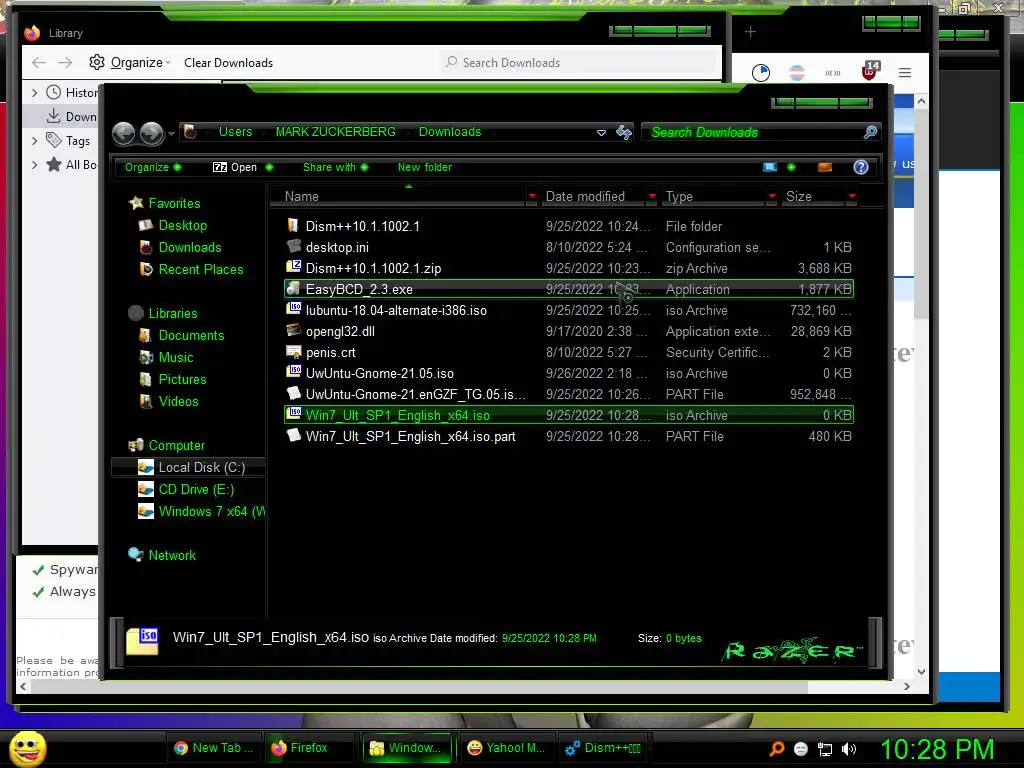The image size is (1024, 768).
Task: Open the Date modified column filter dropdown
Action: point(652,196)
